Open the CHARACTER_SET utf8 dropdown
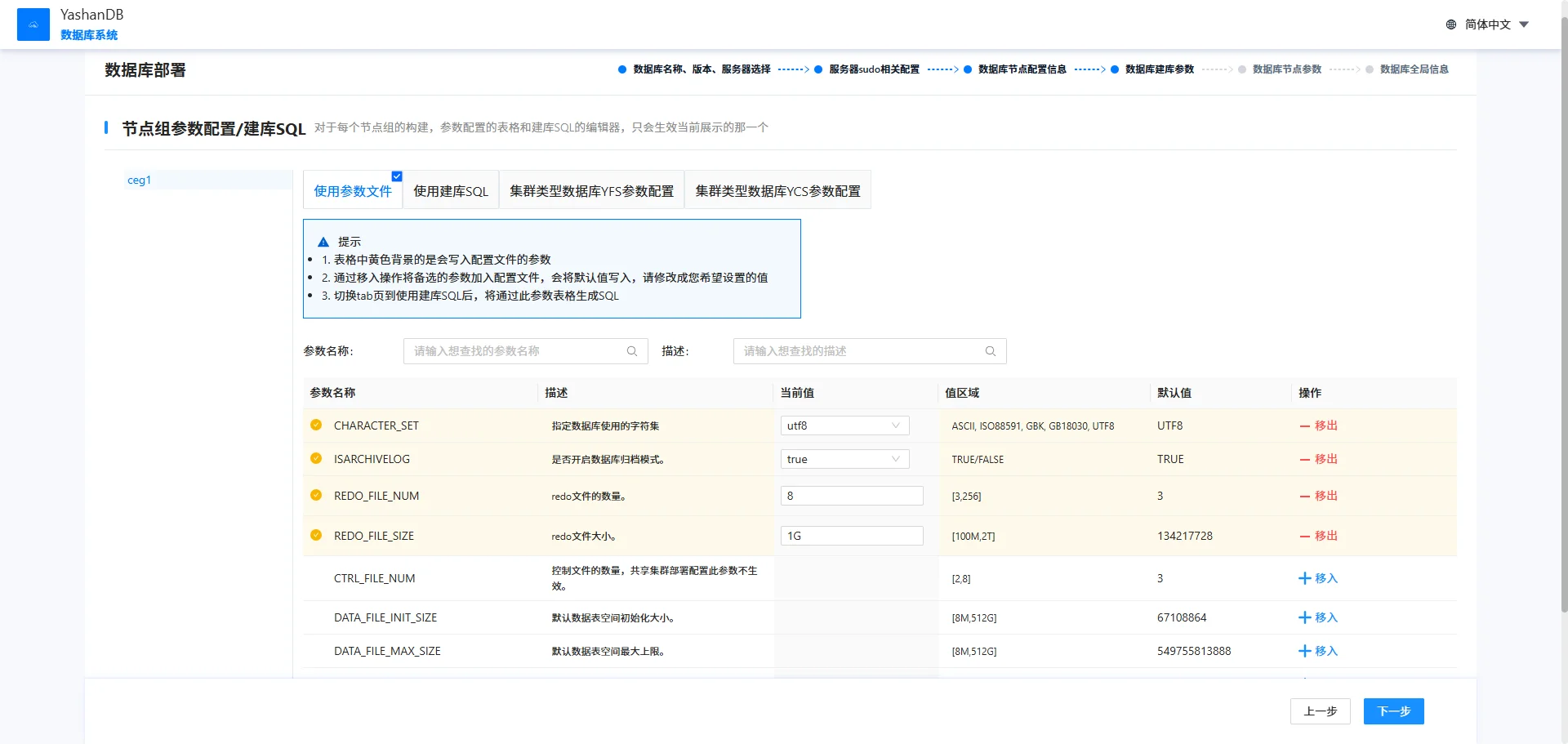Viewport: 1568px width, 744px height. (844, 425)
